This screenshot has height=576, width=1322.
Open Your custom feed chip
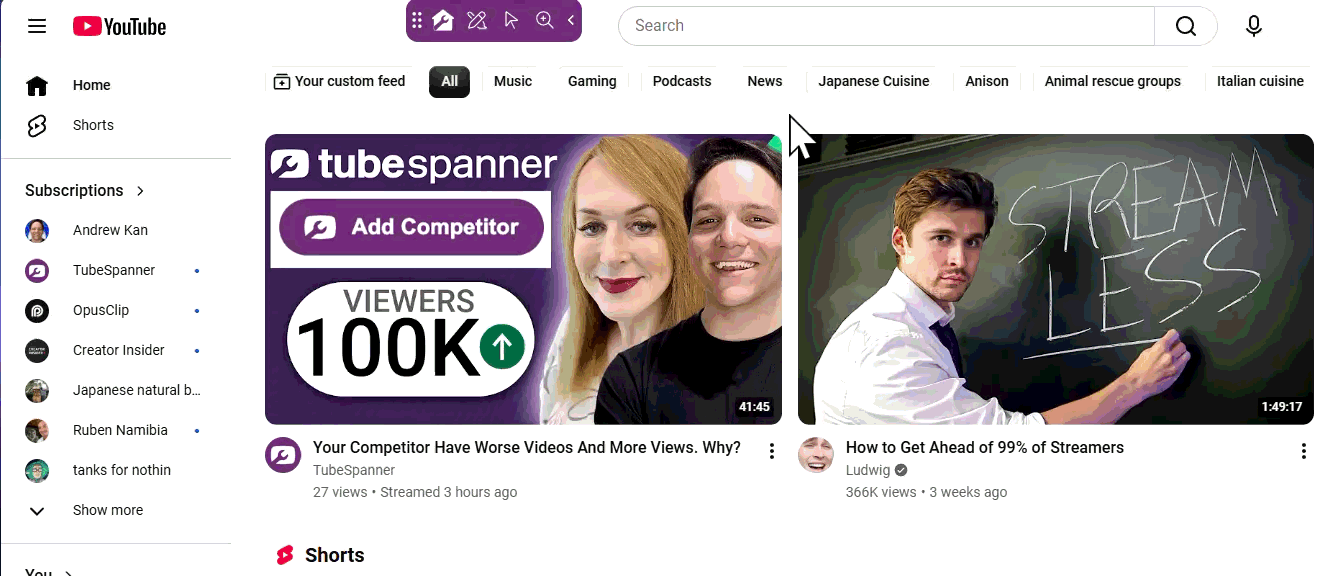[x=339, y=81]
